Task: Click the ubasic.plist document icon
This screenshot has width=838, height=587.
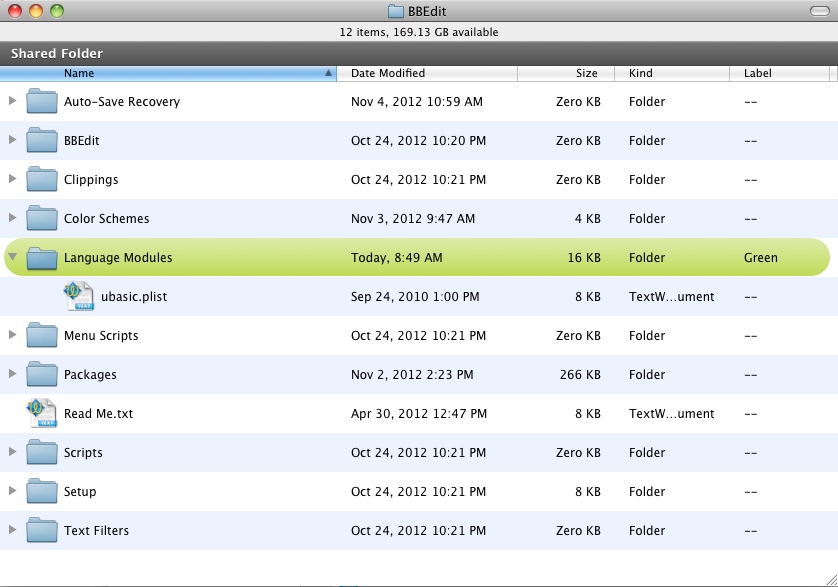Action: click(x=79, y=296)
